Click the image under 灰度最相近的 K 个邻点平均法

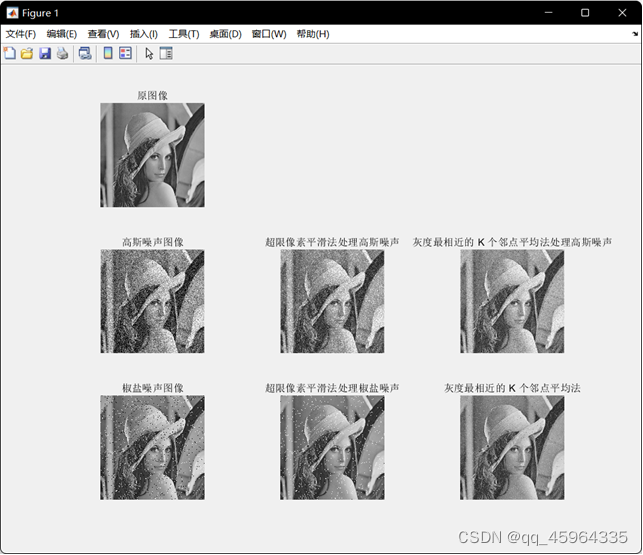[512, 448]
